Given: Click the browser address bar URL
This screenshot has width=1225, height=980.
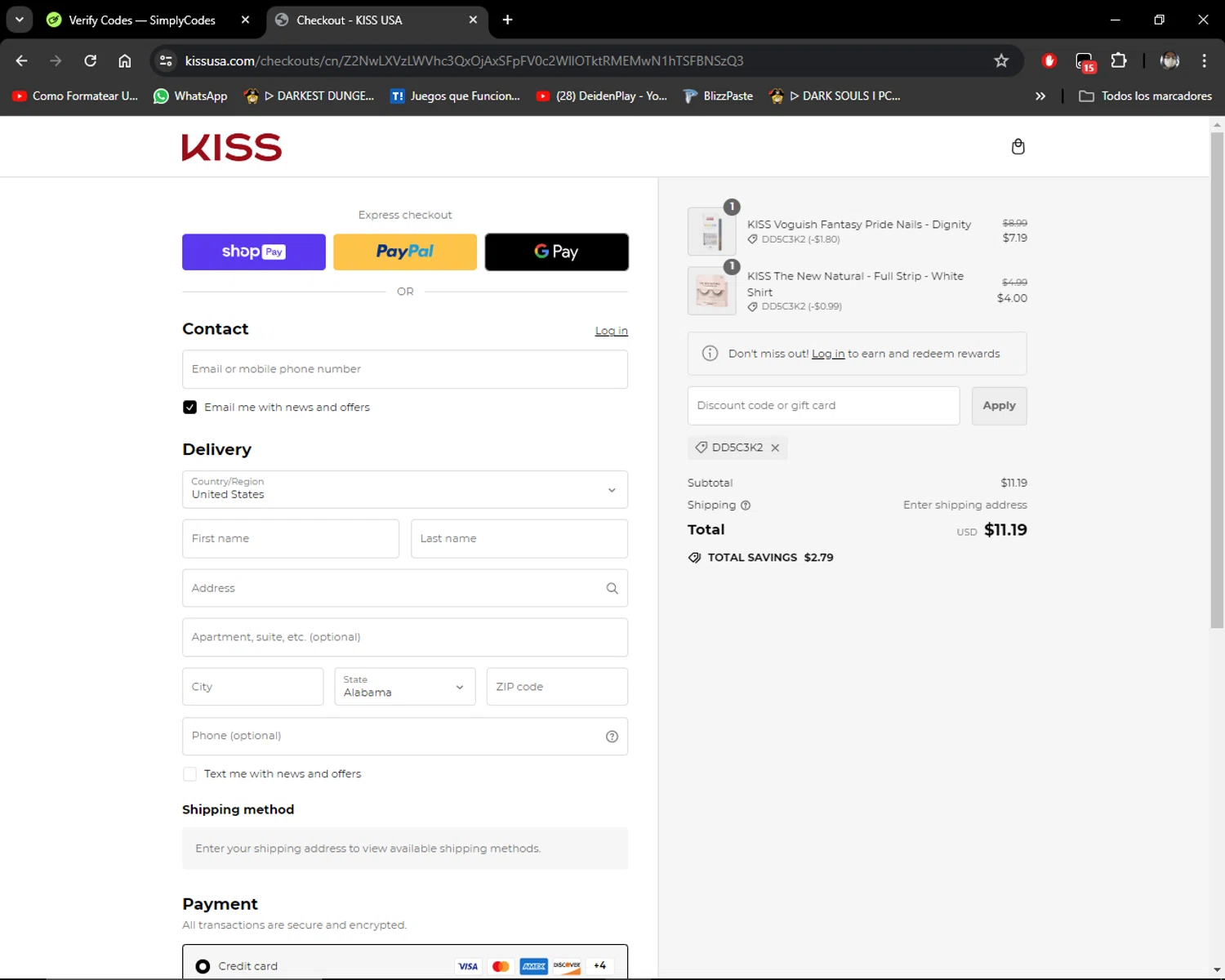Looking at the screenshot, I should click(464, 60).
